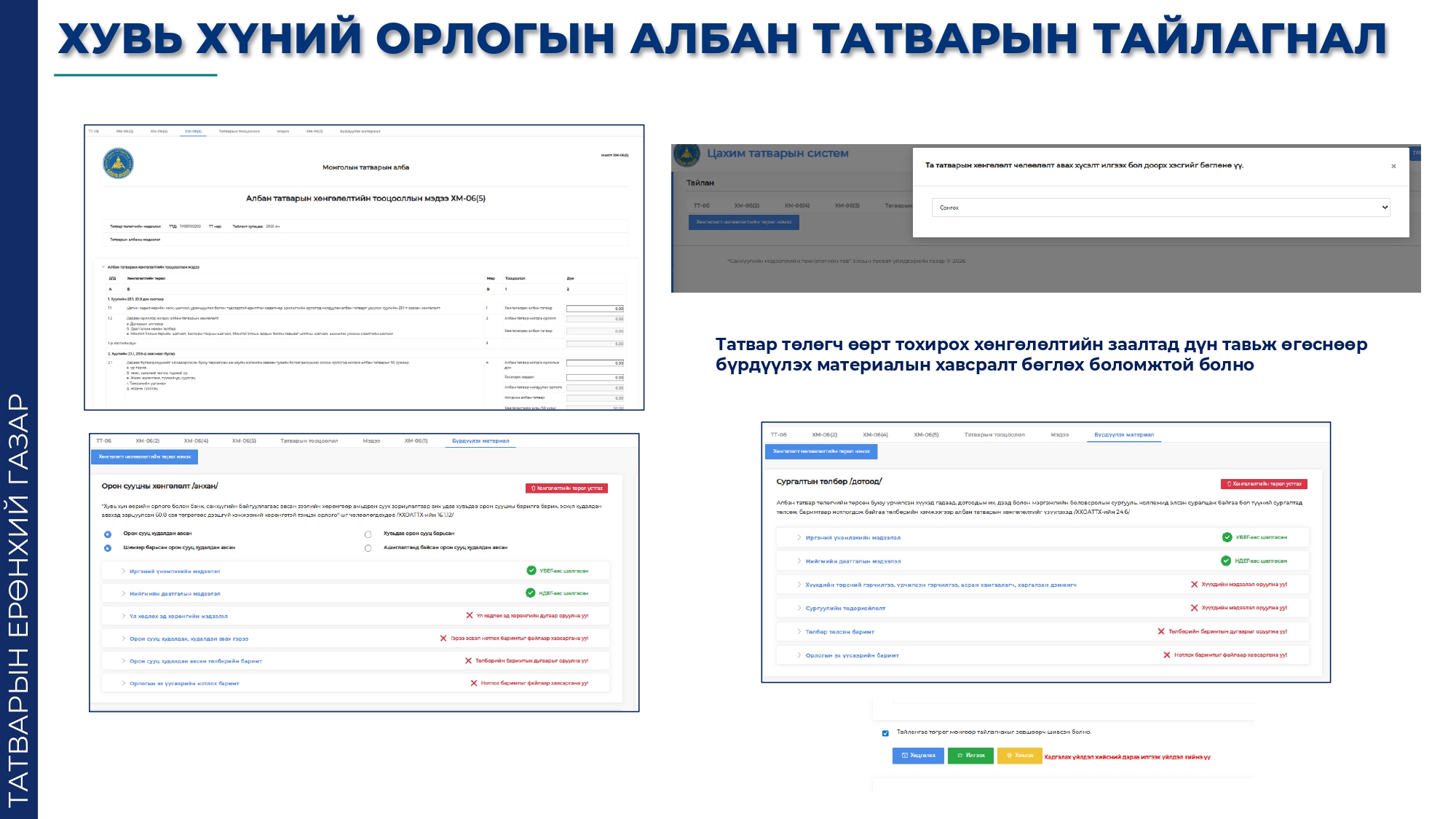Expand Үл хөдлөх эд хөрөнгийн мэдээлэл row

178,617
